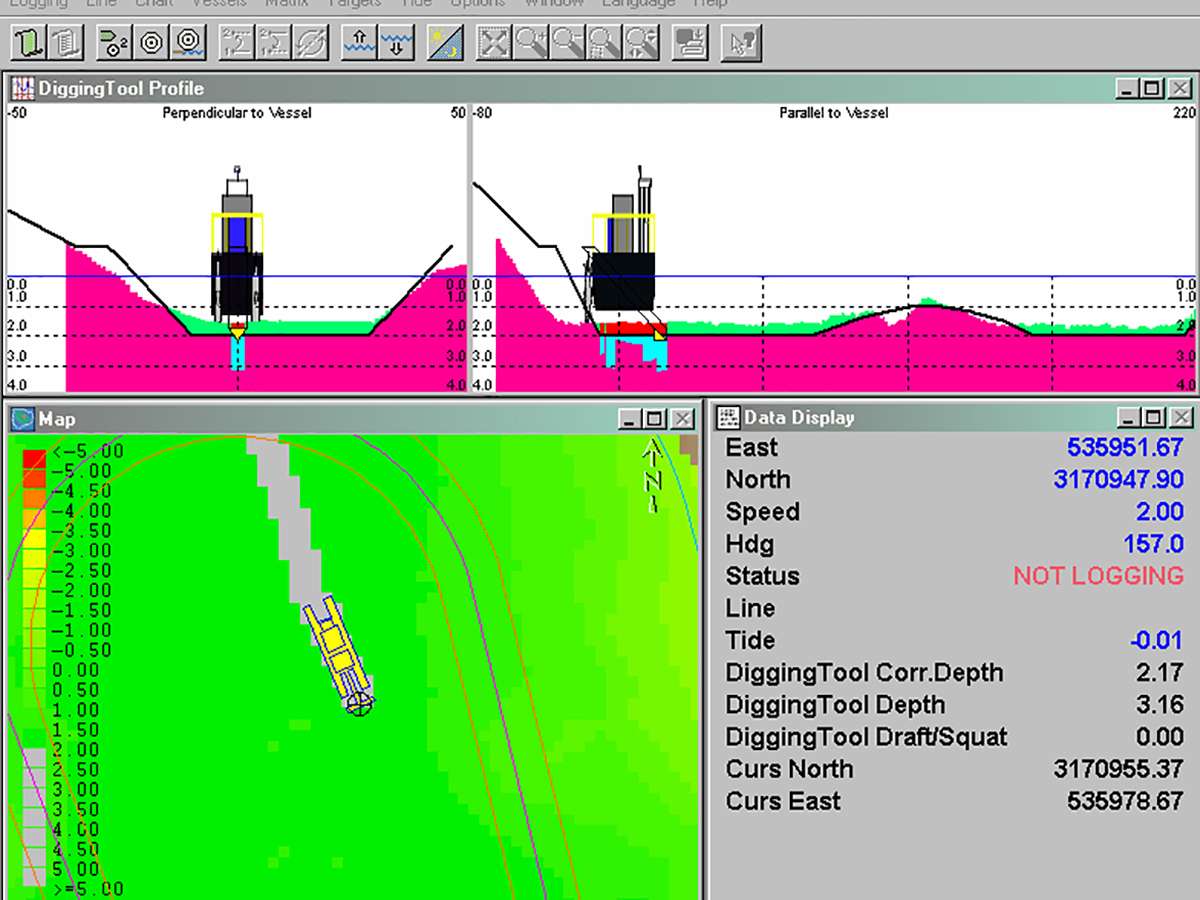Click the DiggingTool Corr.Depth value 2.17
Image resolution: width=1200 pixels, height=900 pixels.
[1160, 672]
